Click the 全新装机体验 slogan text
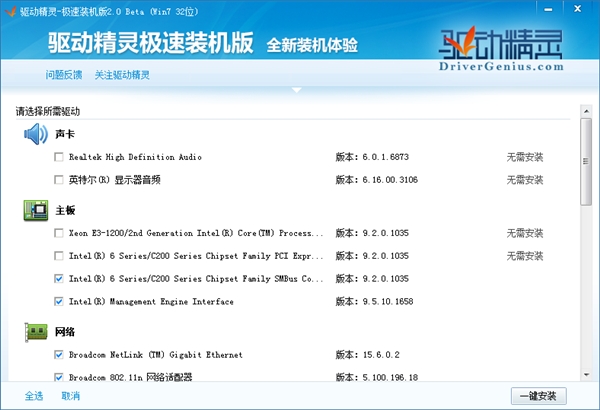The image size is (600, 410). 312,45
